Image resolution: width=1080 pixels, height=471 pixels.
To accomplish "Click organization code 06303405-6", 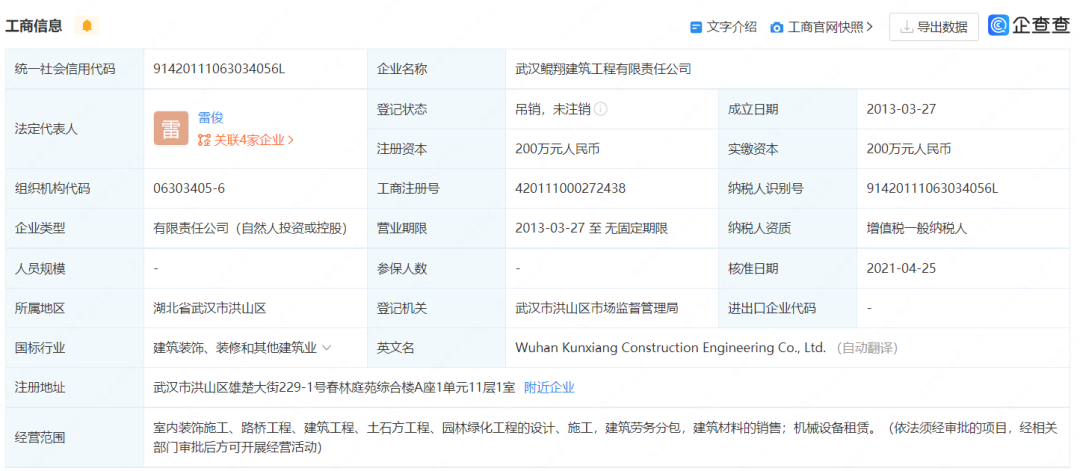I will point(189,189).
